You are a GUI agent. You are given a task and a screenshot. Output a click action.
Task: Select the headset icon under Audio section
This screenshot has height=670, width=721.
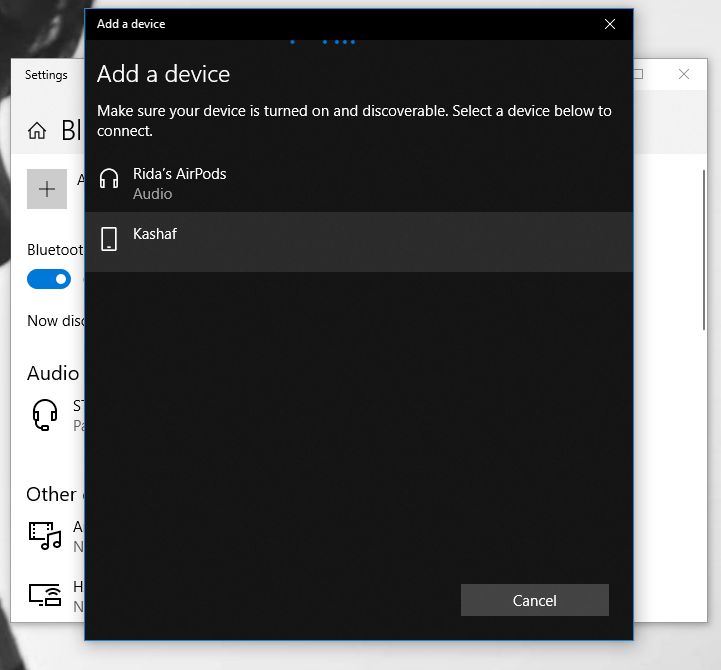click(45, 414)
